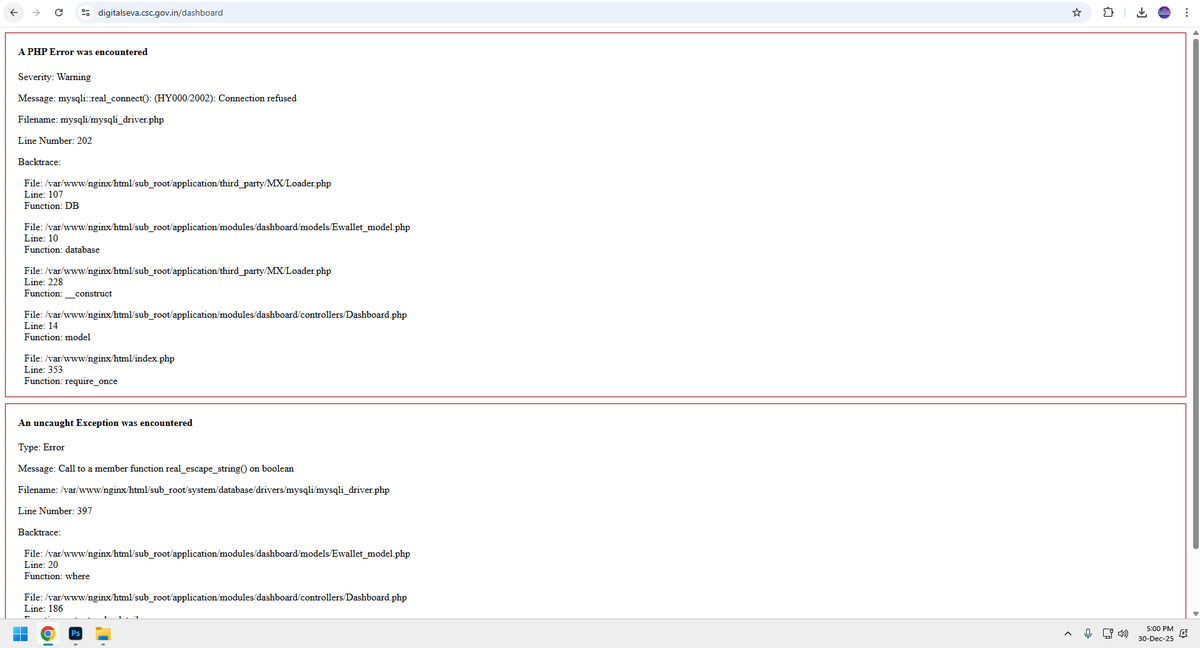The image size is (1200, 648).
Task: Show Chrome downloads
Action: [1141, 13]
